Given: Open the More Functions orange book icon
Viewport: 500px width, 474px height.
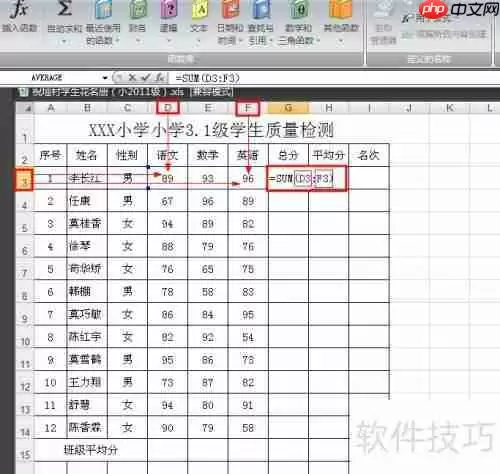Looking at the screenshot, I should (x=340, y=9).
